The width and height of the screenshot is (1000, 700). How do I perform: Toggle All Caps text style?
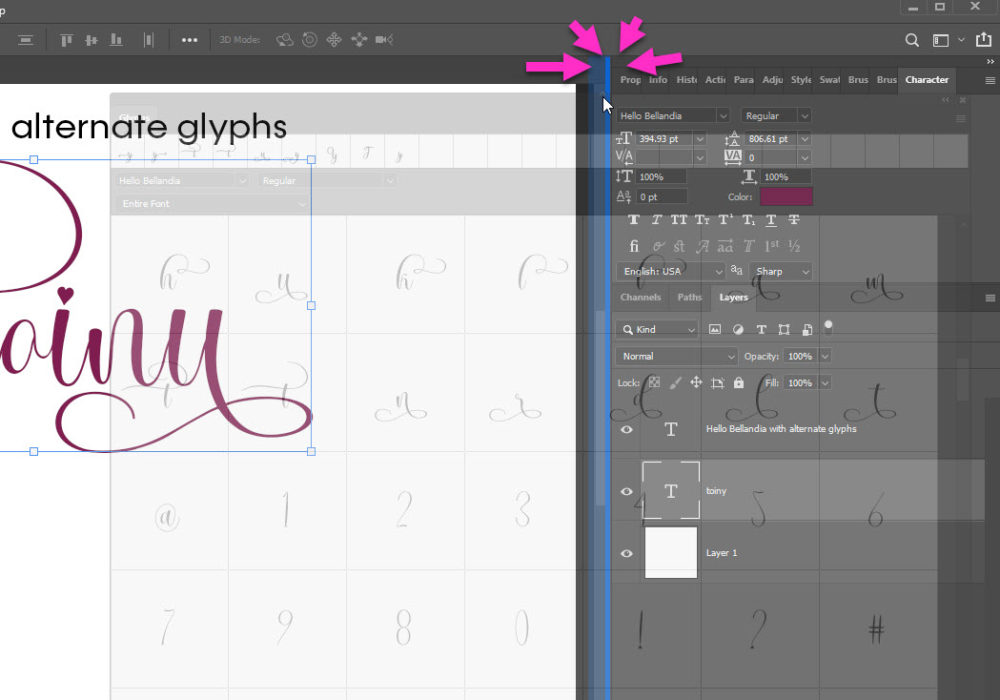tap(679, 220)
